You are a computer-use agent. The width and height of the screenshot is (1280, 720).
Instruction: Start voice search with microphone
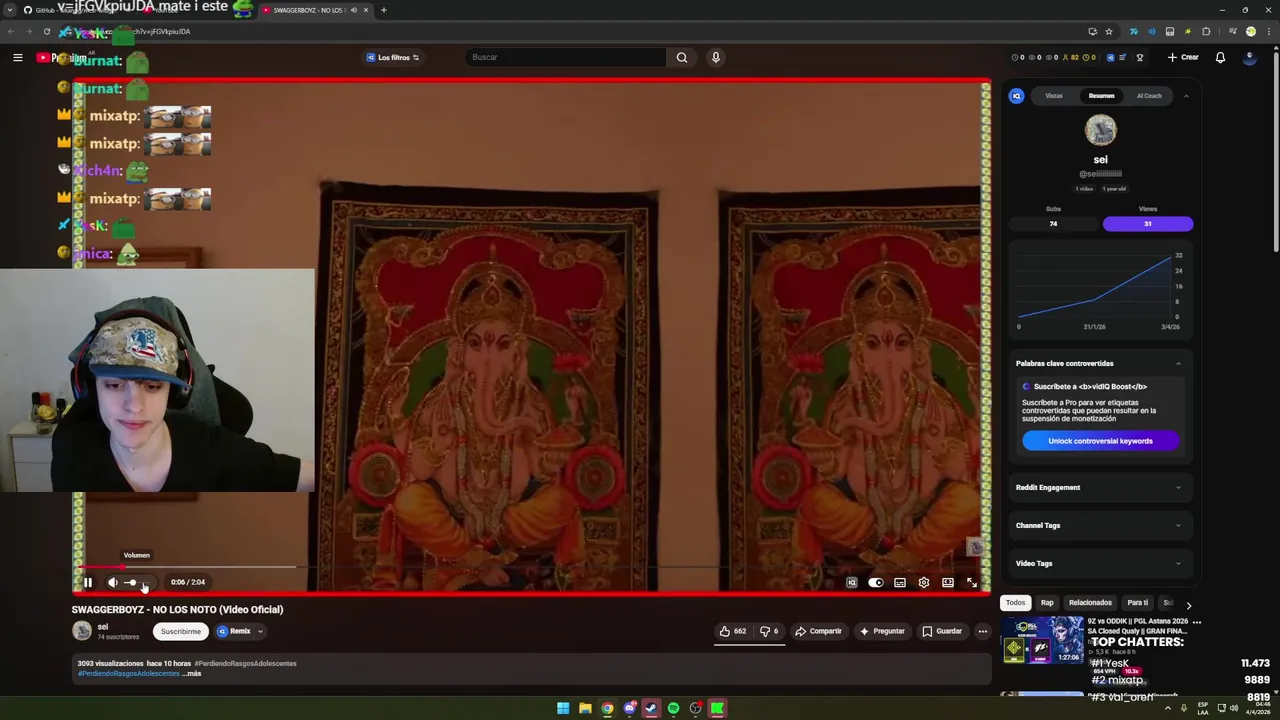715,57
